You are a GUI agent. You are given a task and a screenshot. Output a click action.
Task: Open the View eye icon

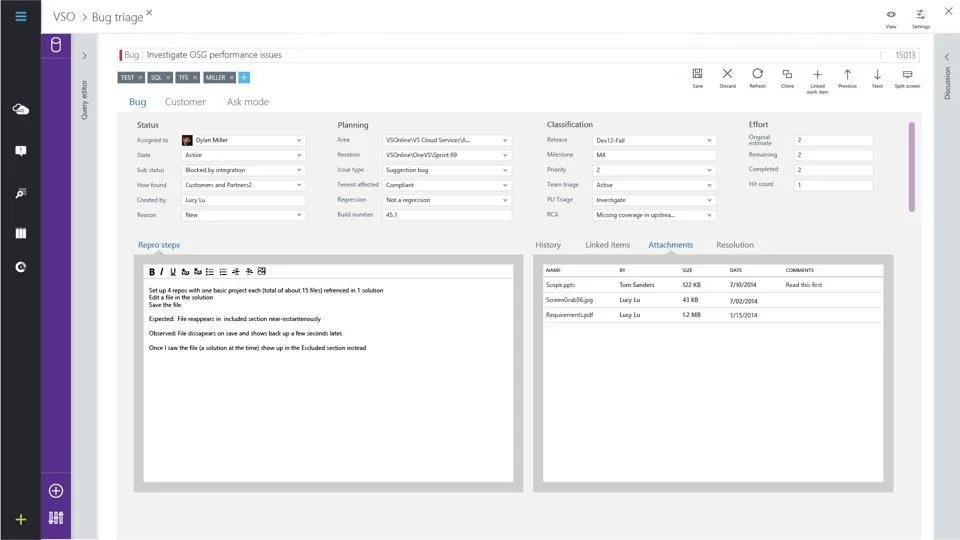click(891, 18)
